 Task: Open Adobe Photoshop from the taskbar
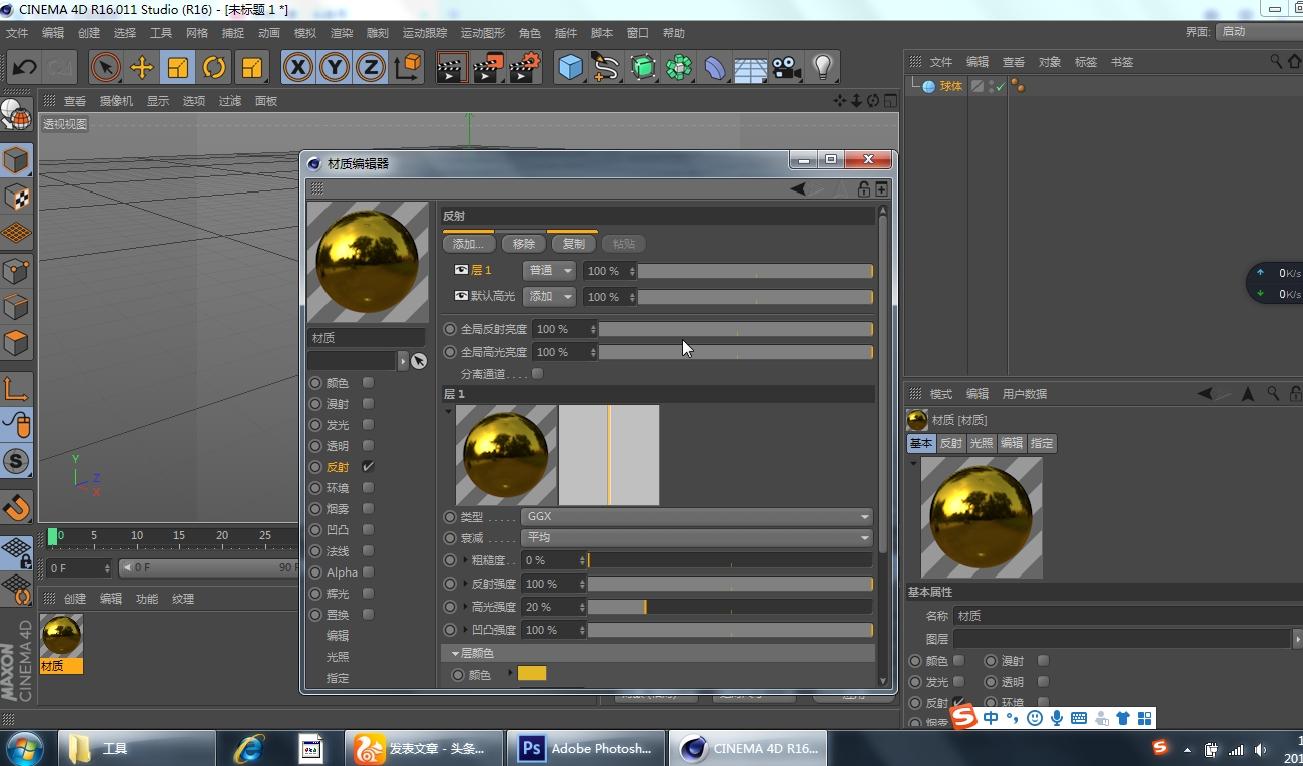587,748
